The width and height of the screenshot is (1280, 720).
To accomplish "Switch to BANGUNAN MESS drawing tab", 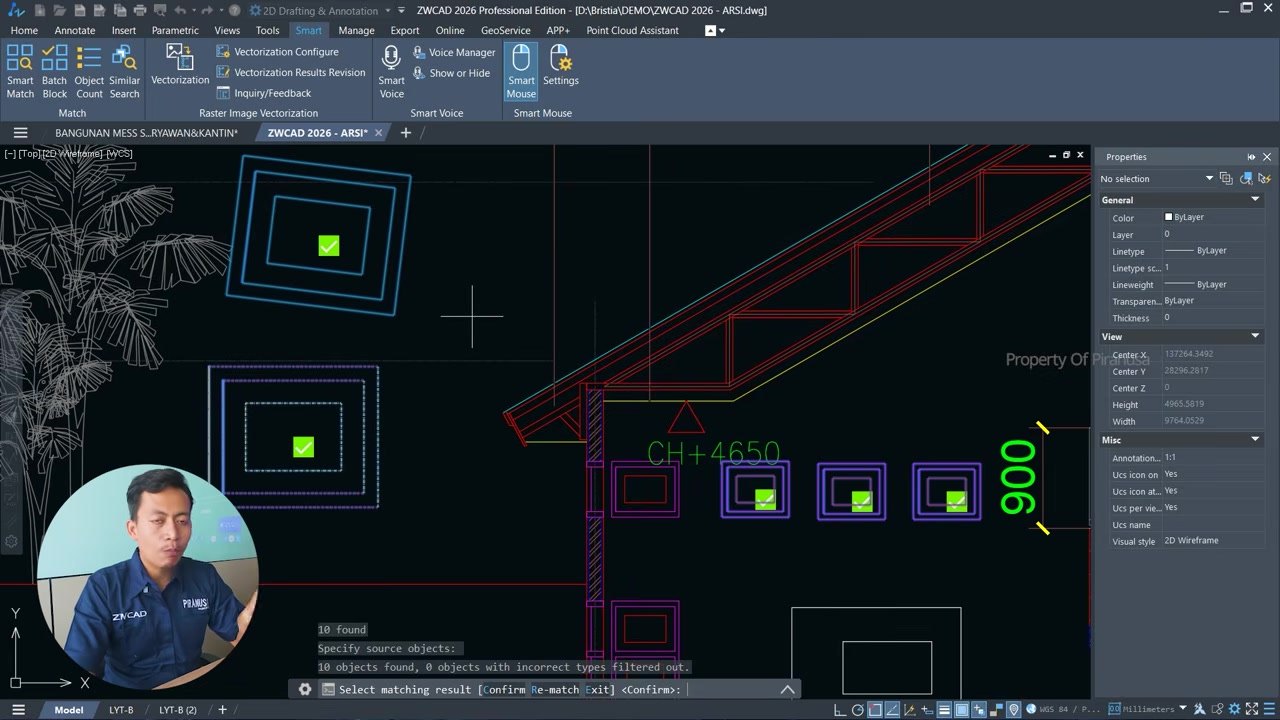I will click(x=146, y=133).
